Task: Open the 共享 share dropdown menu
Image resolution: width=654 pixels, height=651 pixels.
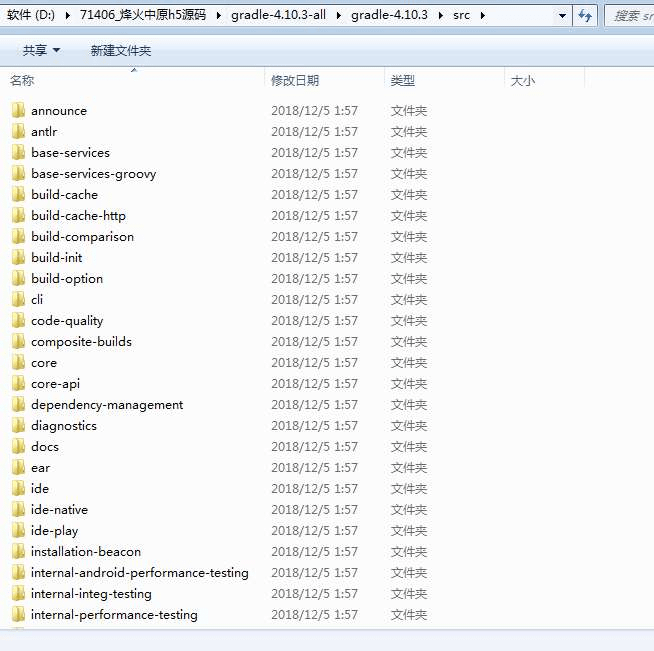Action: pos(41,50)
